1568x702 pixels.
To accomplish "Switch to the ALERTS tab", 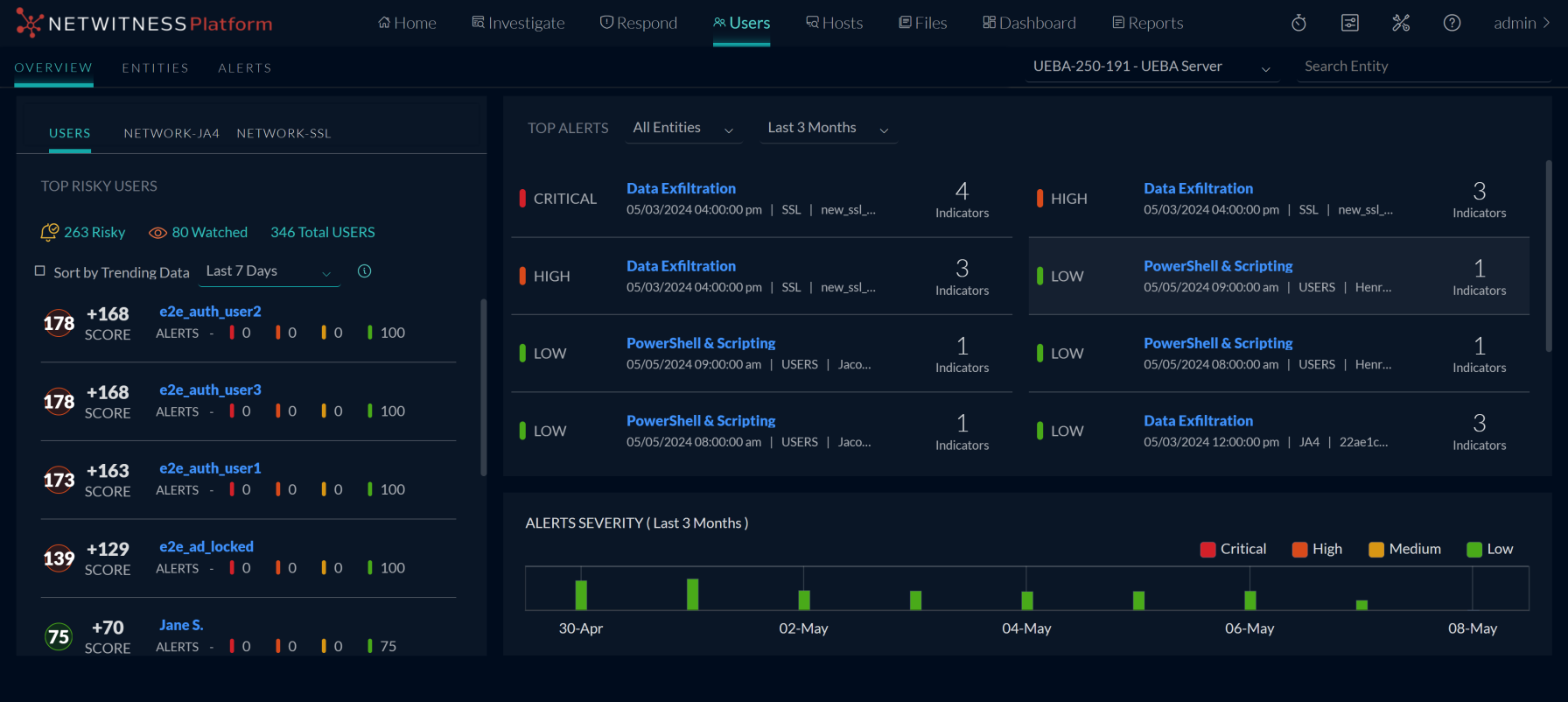I will [245, 67].
